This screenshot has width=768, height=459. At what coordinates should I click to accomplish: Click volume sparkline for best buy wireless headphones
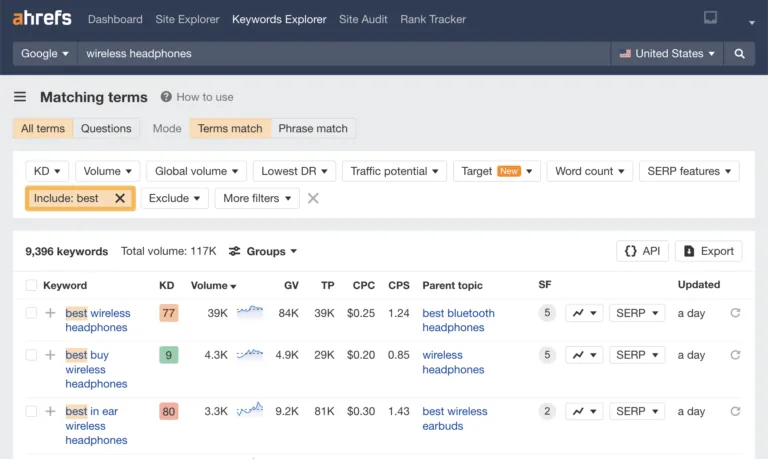pos(250,354)
